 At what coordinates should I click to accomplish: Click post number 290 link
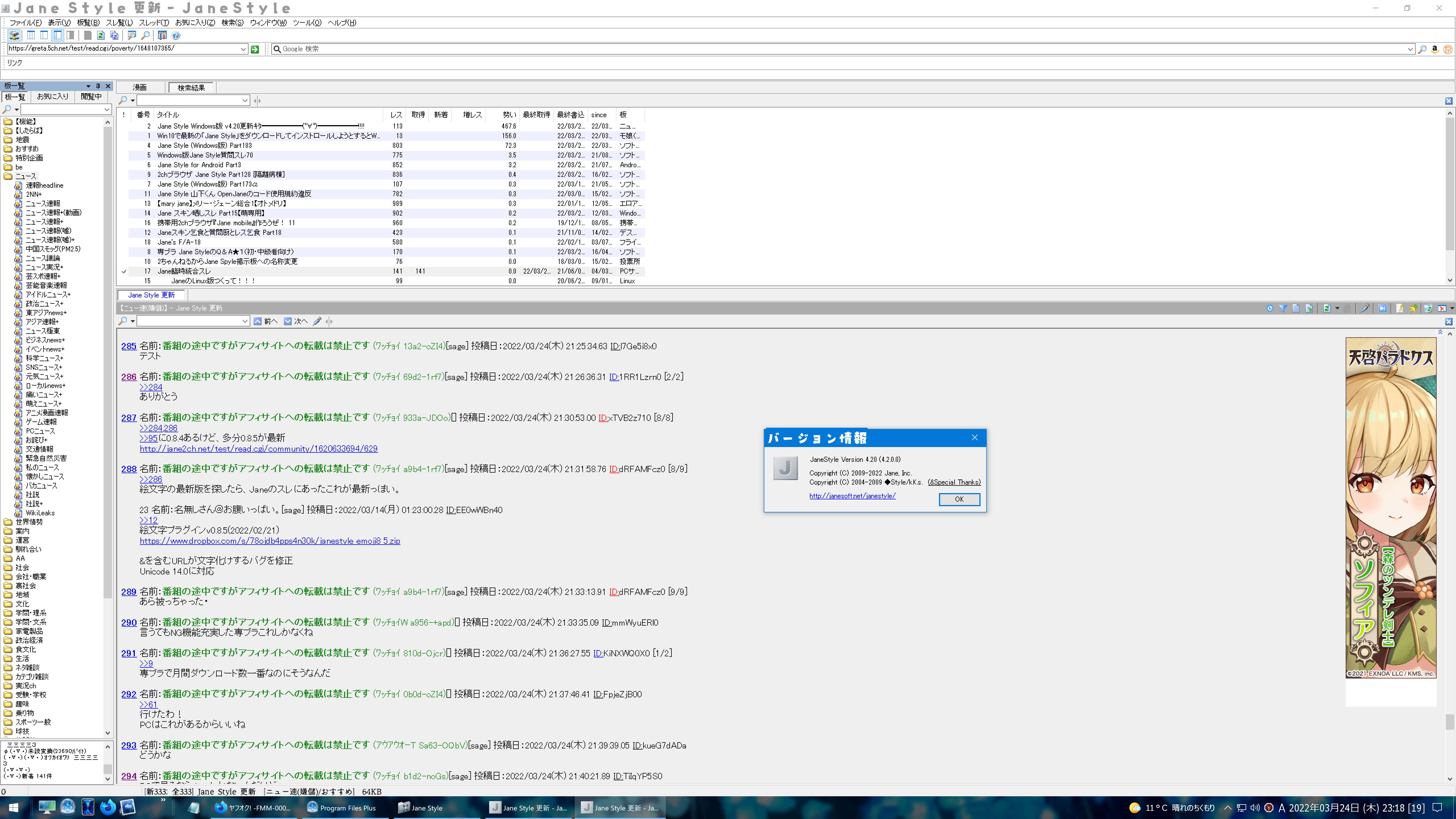click(129, 622)
